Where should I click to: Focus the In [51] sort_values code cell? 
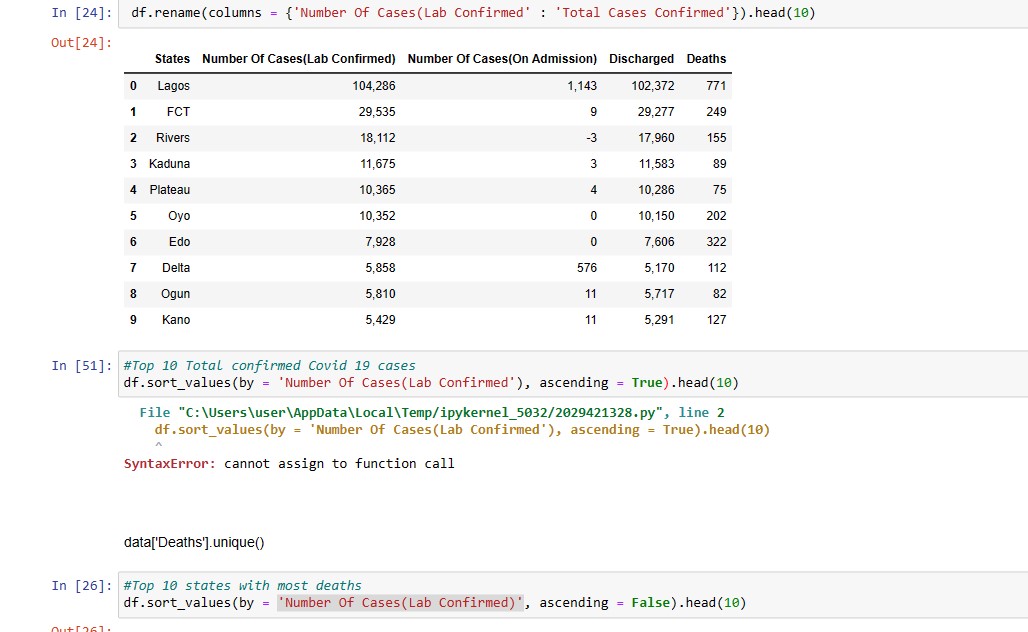tap(573, 374)
